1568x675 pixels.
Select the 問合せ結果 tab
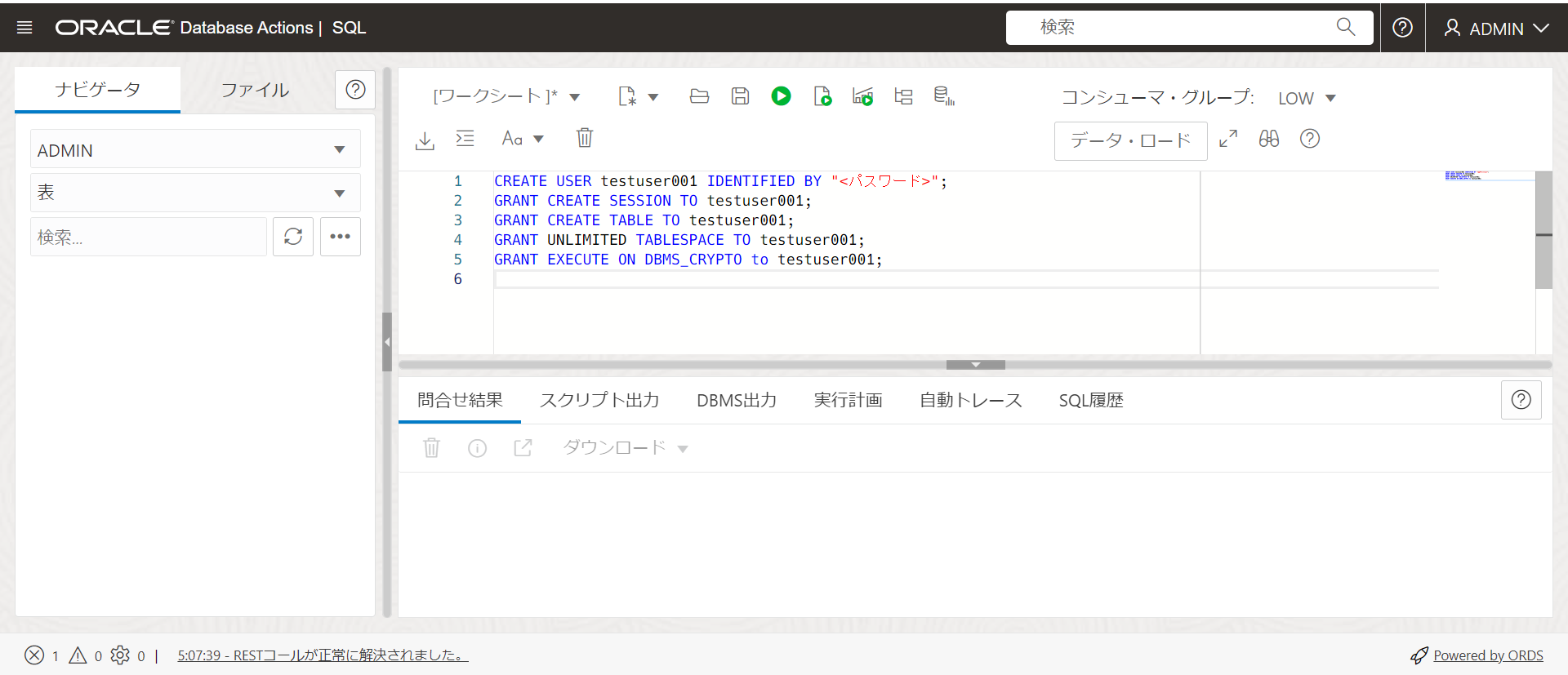pos(460,400)
